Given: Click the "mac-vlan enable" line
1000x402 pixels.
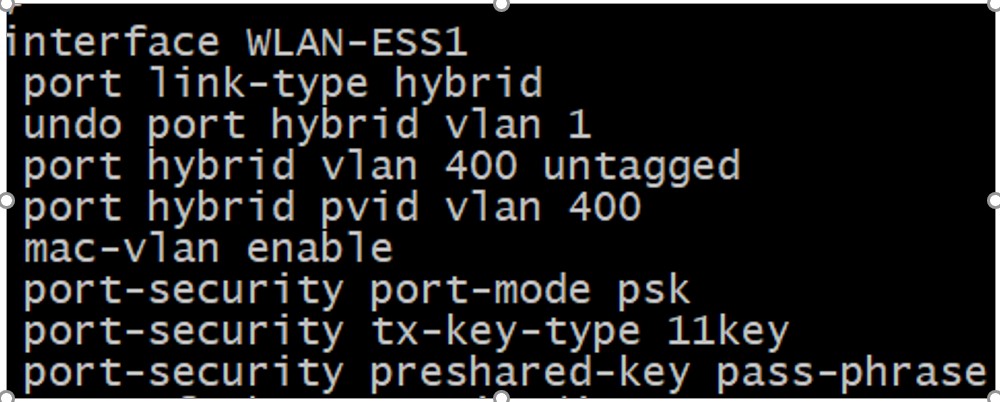Looking at the screenshot, I should (208, 248).
